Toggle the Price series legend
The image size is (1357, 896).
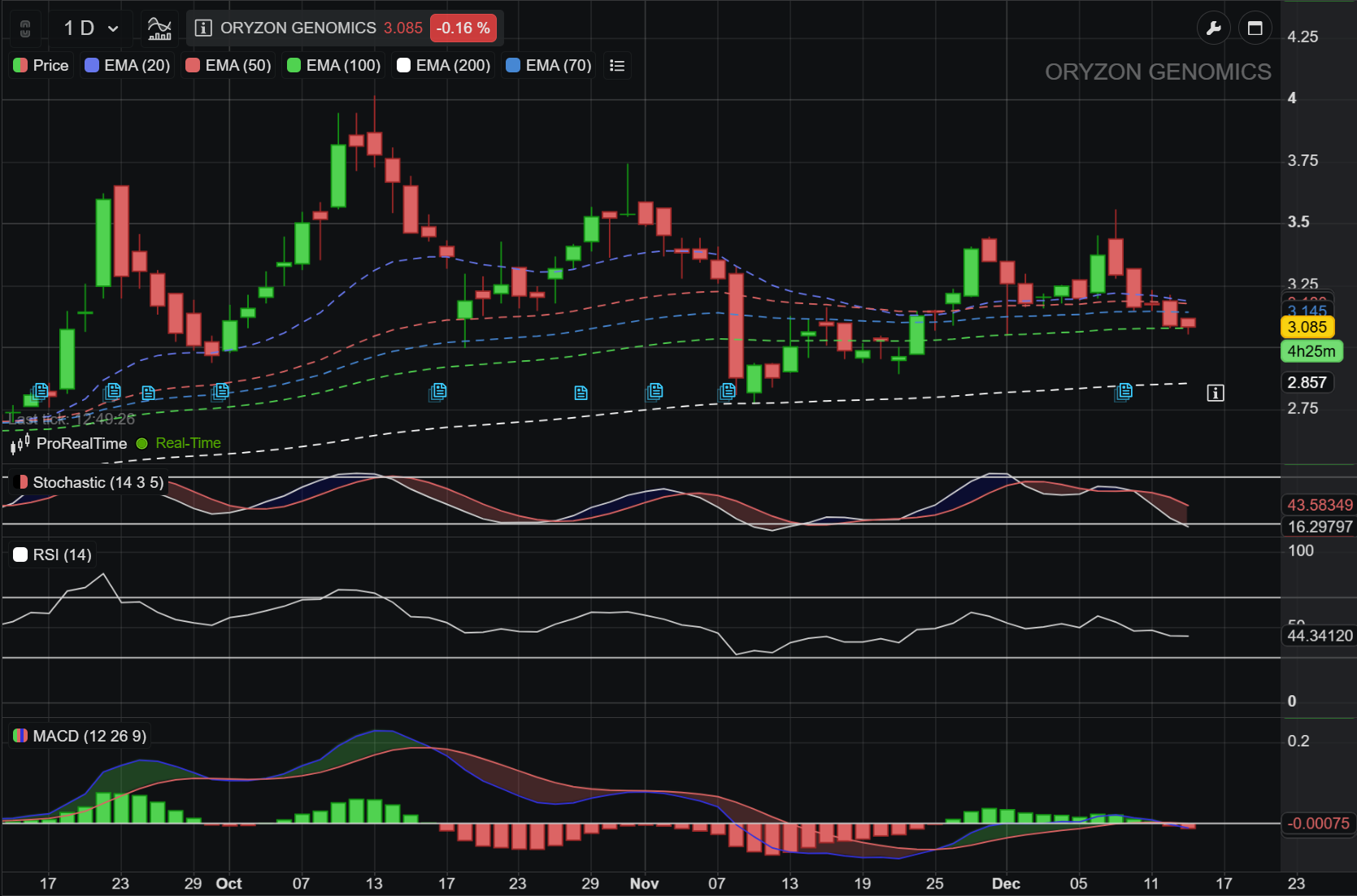pyautogui.click(x=41, y=66)
